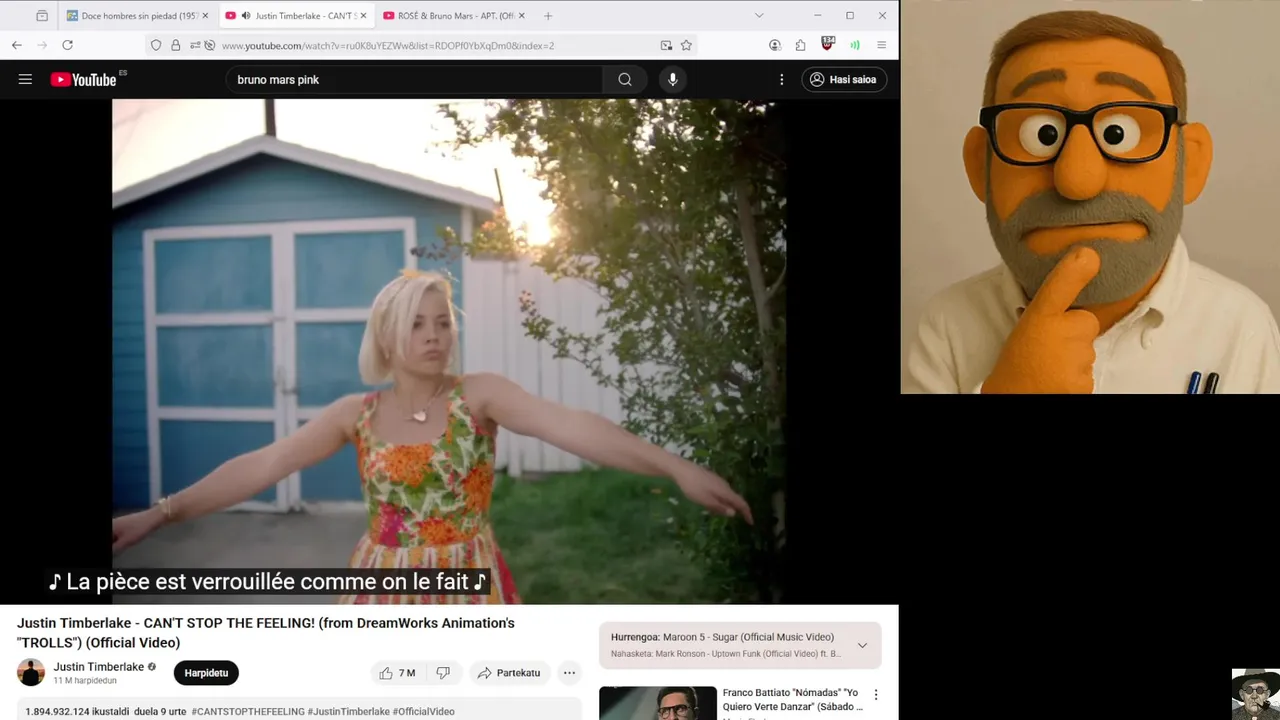Open the Franco Battiato Nómadas thumbnail
1280x720 pixels.
[658, 703]
